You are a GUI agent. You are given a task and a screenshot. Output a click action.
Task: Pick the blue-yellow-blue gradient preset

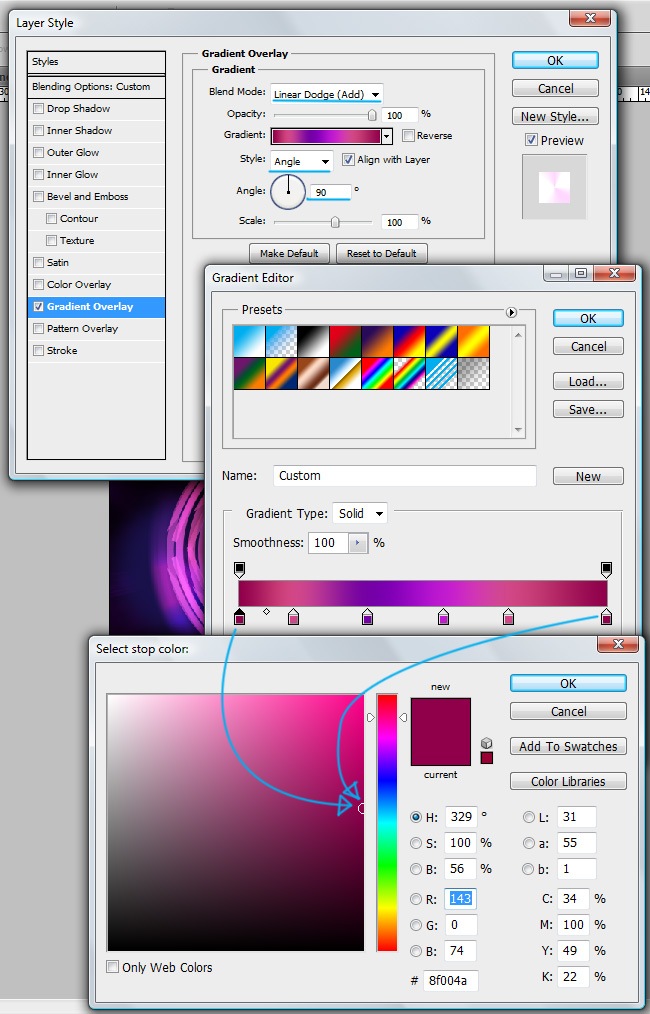tap(441, 341)
